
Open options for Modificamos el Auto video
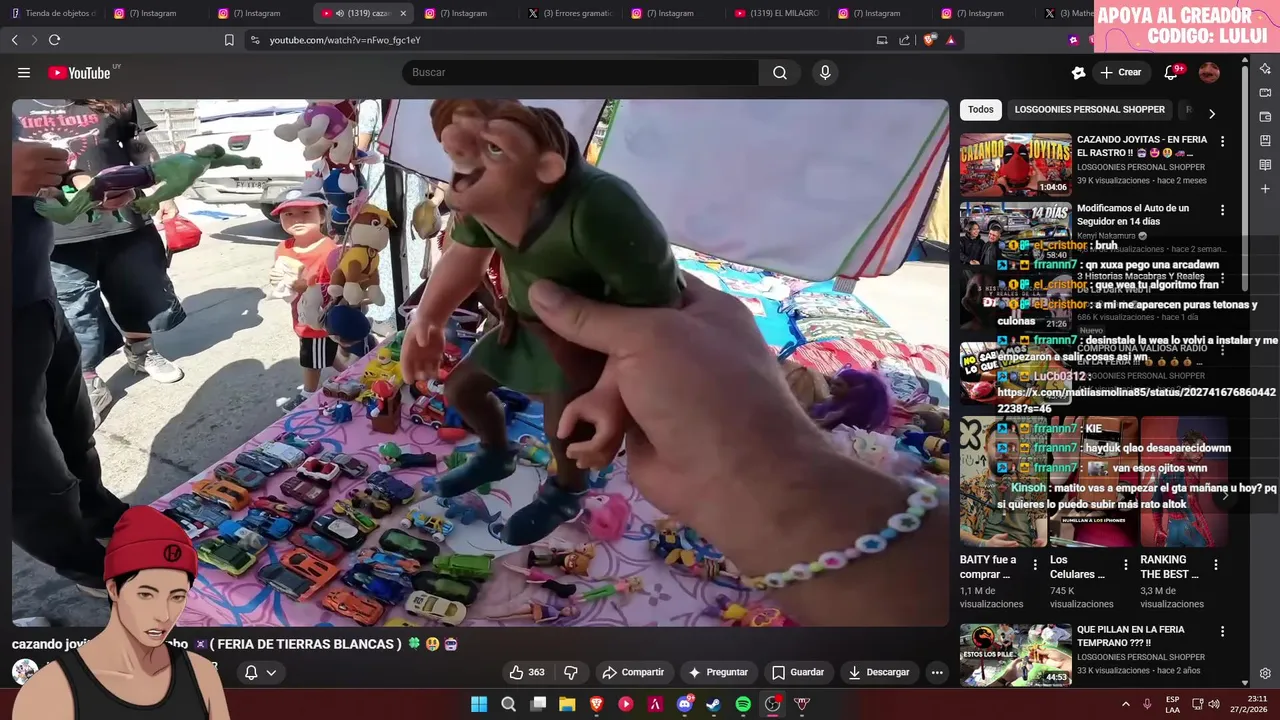[1222, 210]
